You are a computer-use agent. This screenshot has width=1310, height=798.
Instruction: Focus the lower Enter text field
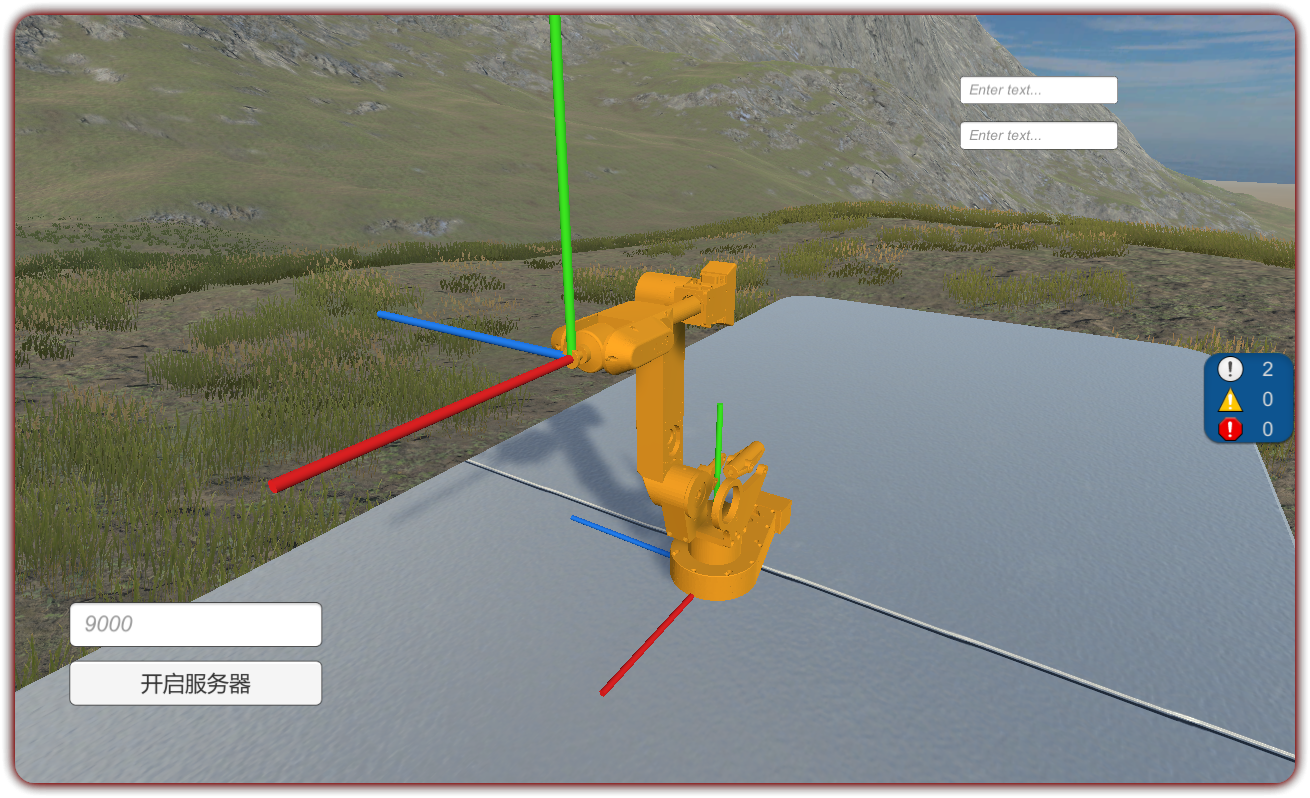(x=1039, y=136)
